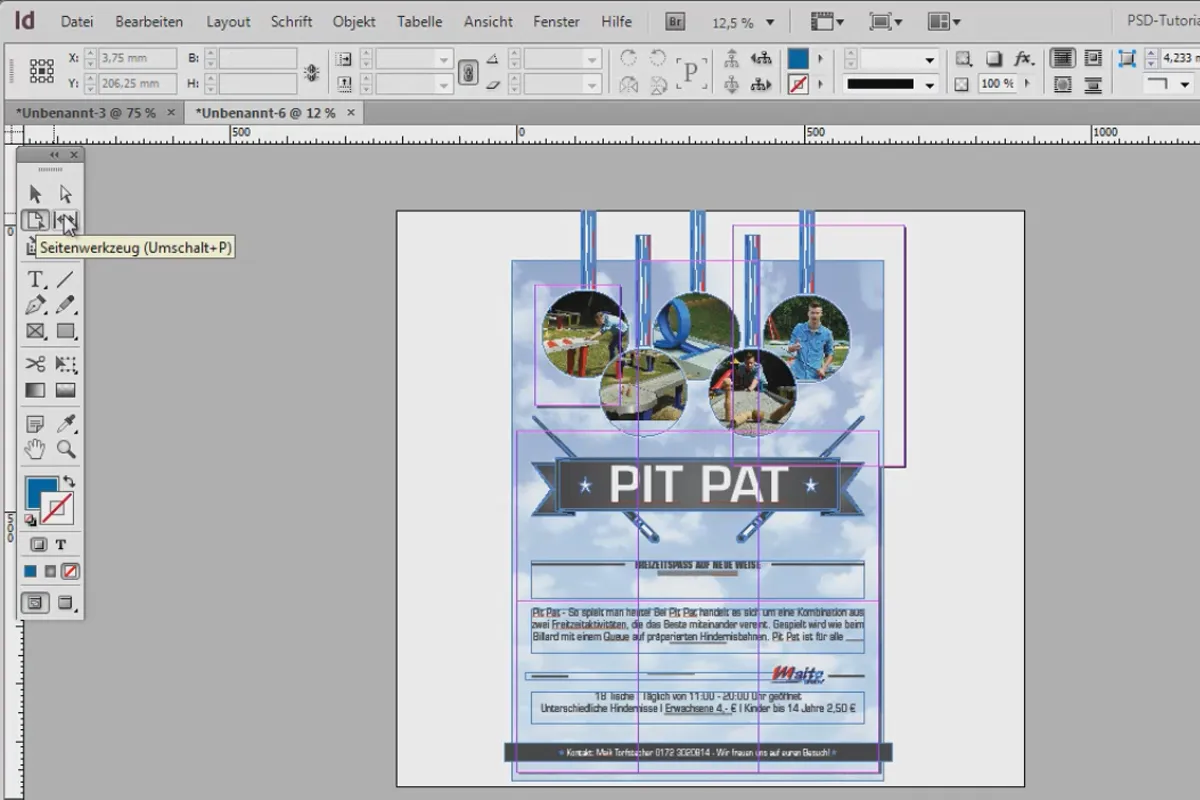Switch to Unbenannt-3 @ 75 % tab
This screenshot has height=800, width=1200.
(x=86, y=113)
